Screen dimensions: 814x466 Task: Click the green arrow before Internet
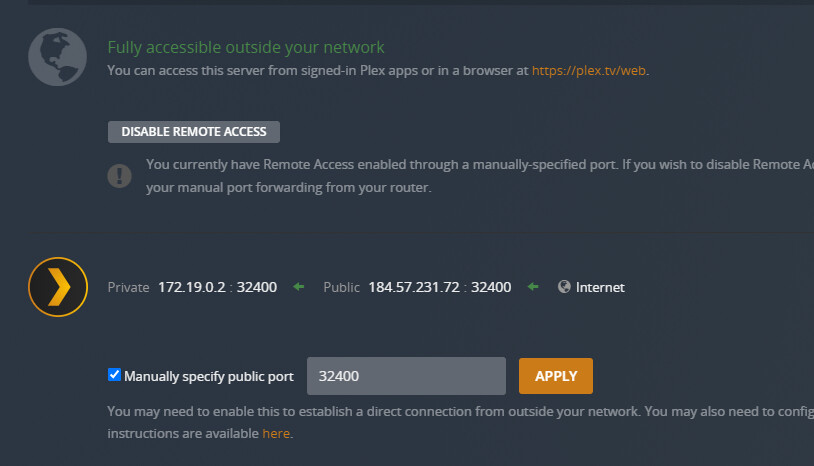tap(533, 288)
